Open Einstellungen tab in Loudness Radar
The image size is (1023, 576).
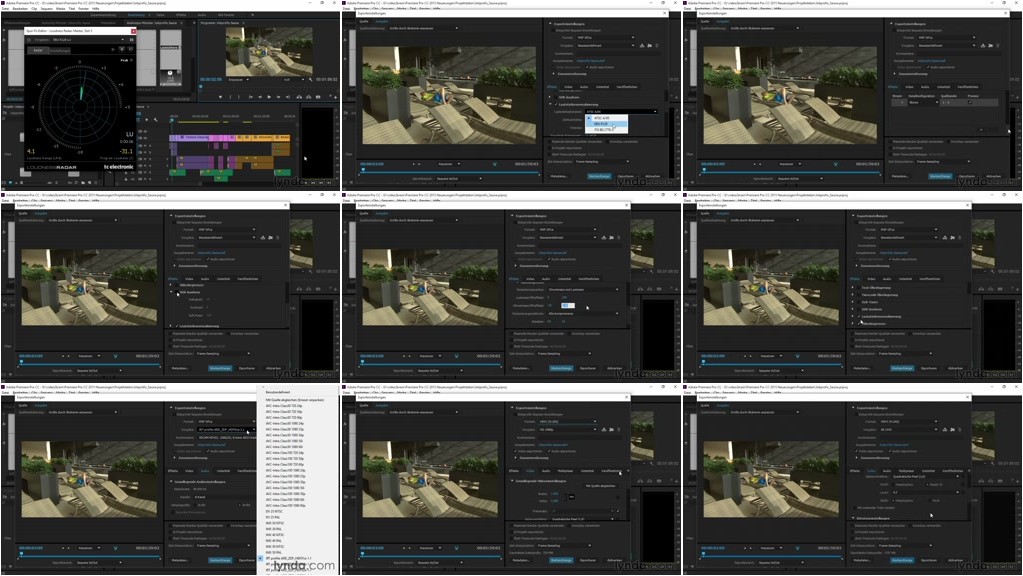pos(60,50)
